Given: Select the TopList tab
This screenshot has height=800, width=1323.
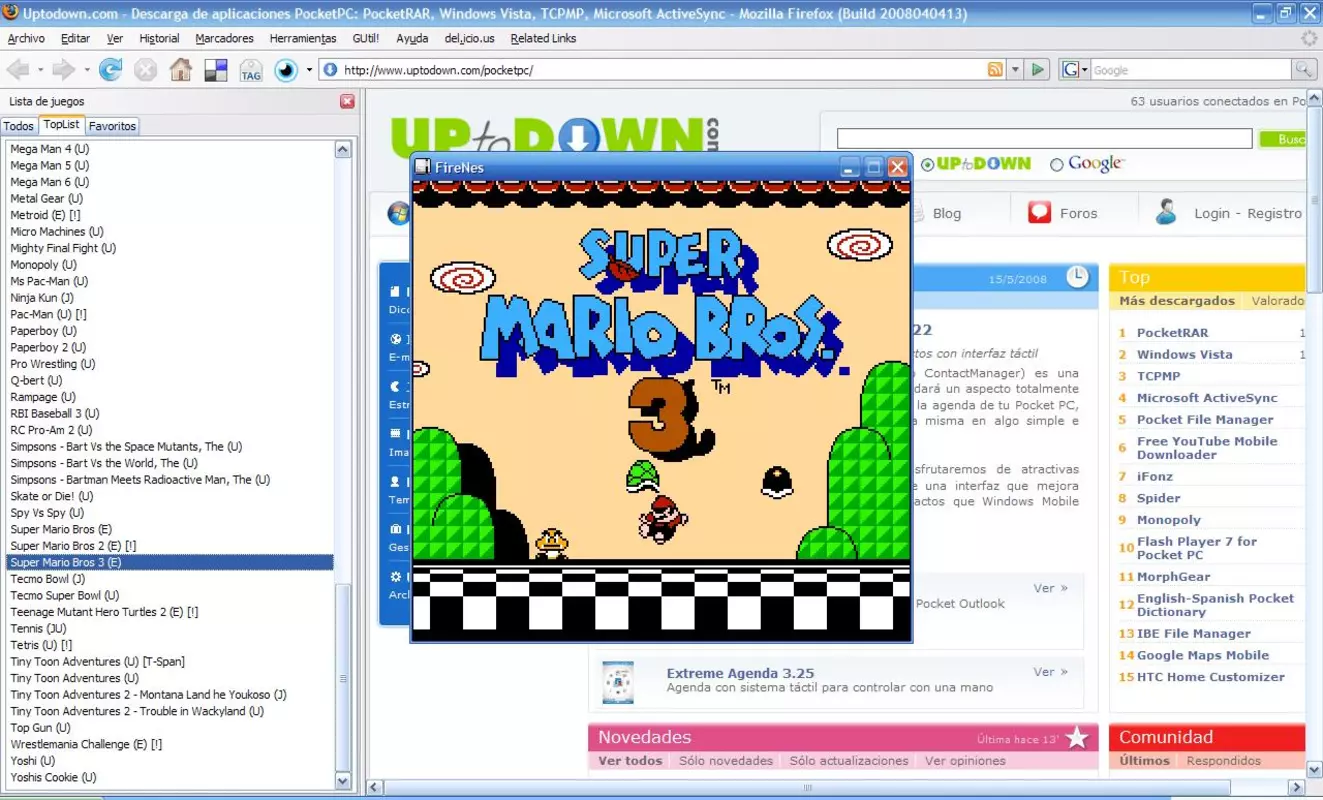Looking at the screenshot, I should click(x=61, y=125).
